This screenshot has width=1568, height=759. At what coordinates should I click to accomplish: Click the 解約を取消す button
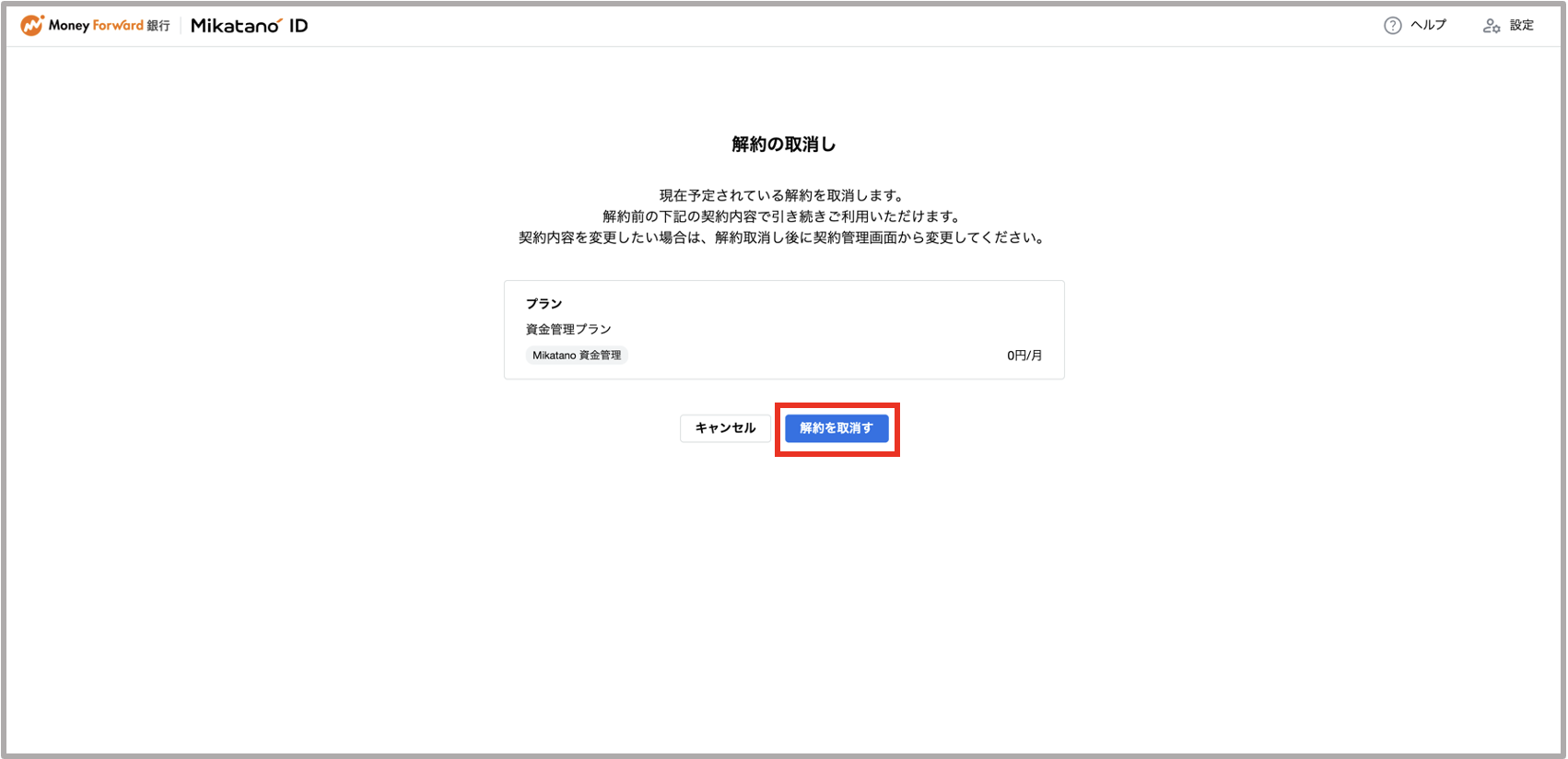pos(837,428)
